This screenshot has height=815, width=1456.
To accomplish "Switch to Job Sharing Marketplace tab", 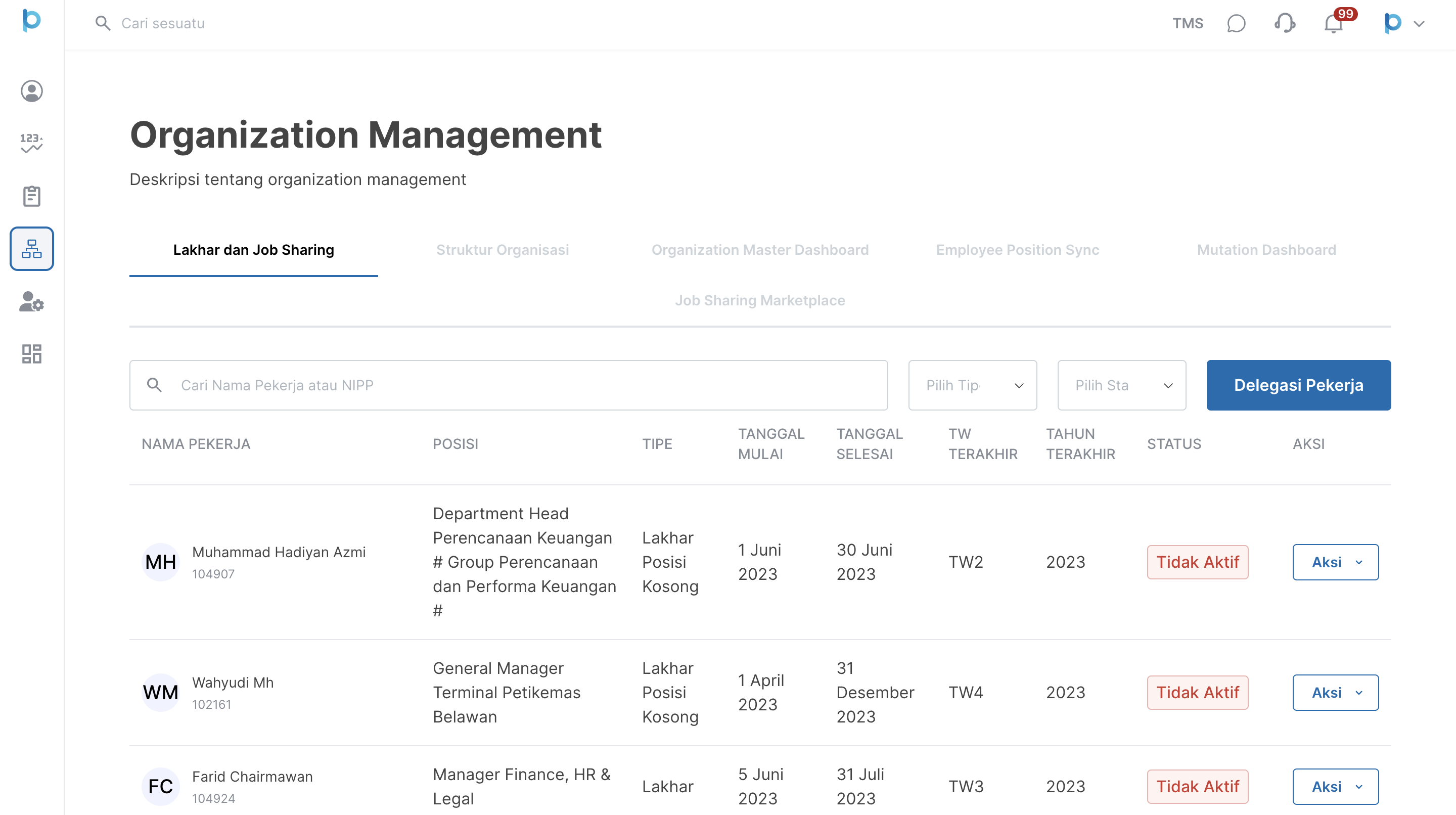I will point(760,300).
